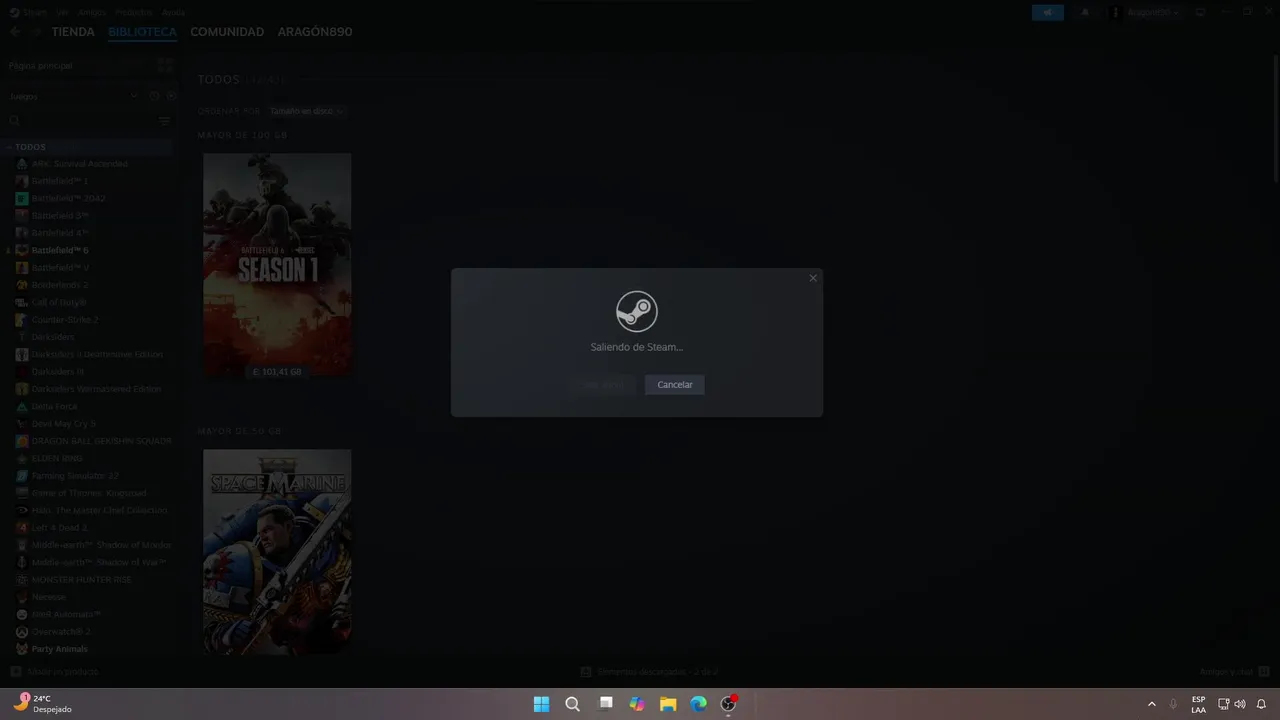Click the announcements megaphone button

(x=1047, y=12)
